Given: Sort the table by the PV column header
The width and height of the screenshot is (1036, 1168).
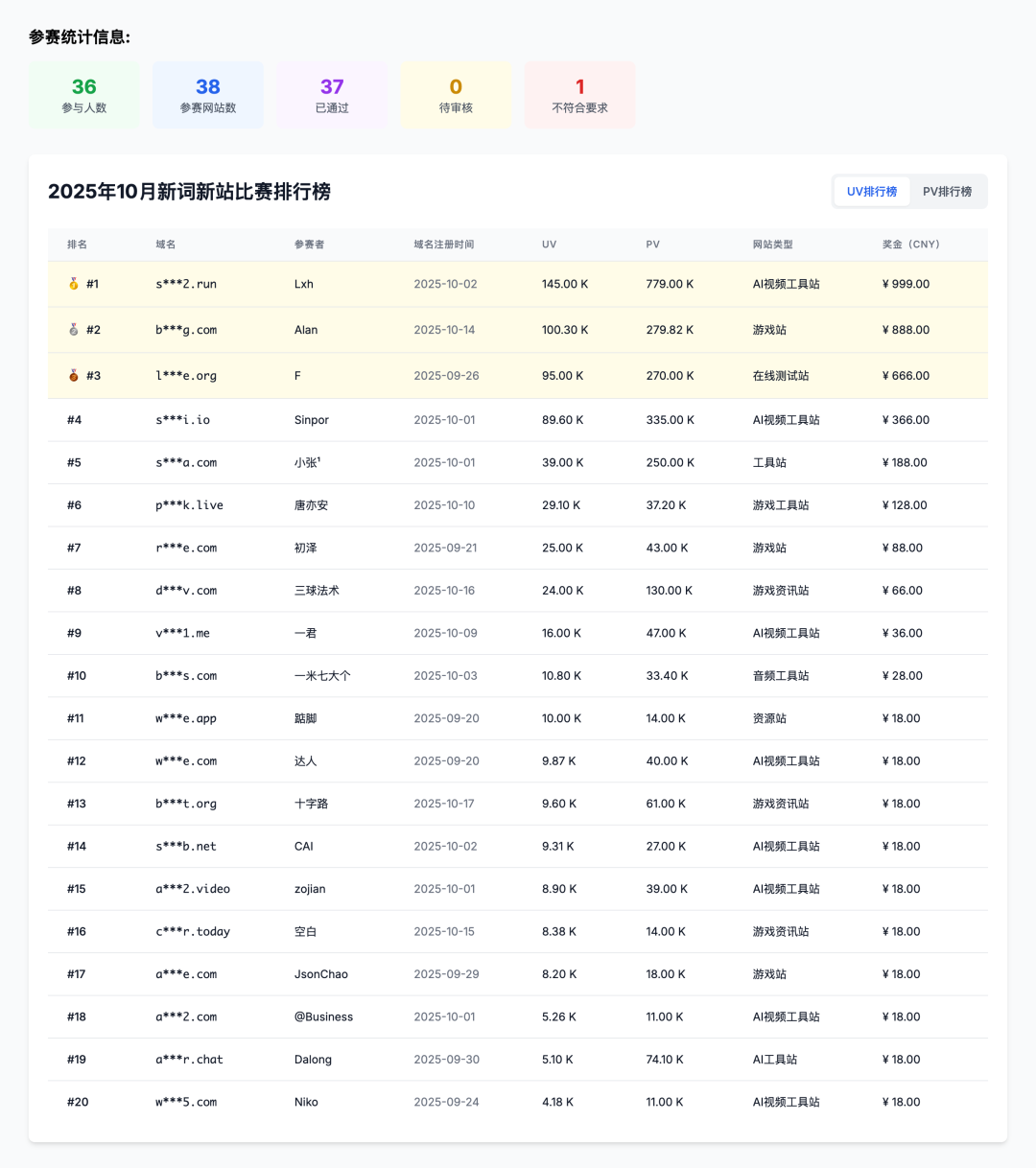Looking at the screenshot, I should point(652,245).
